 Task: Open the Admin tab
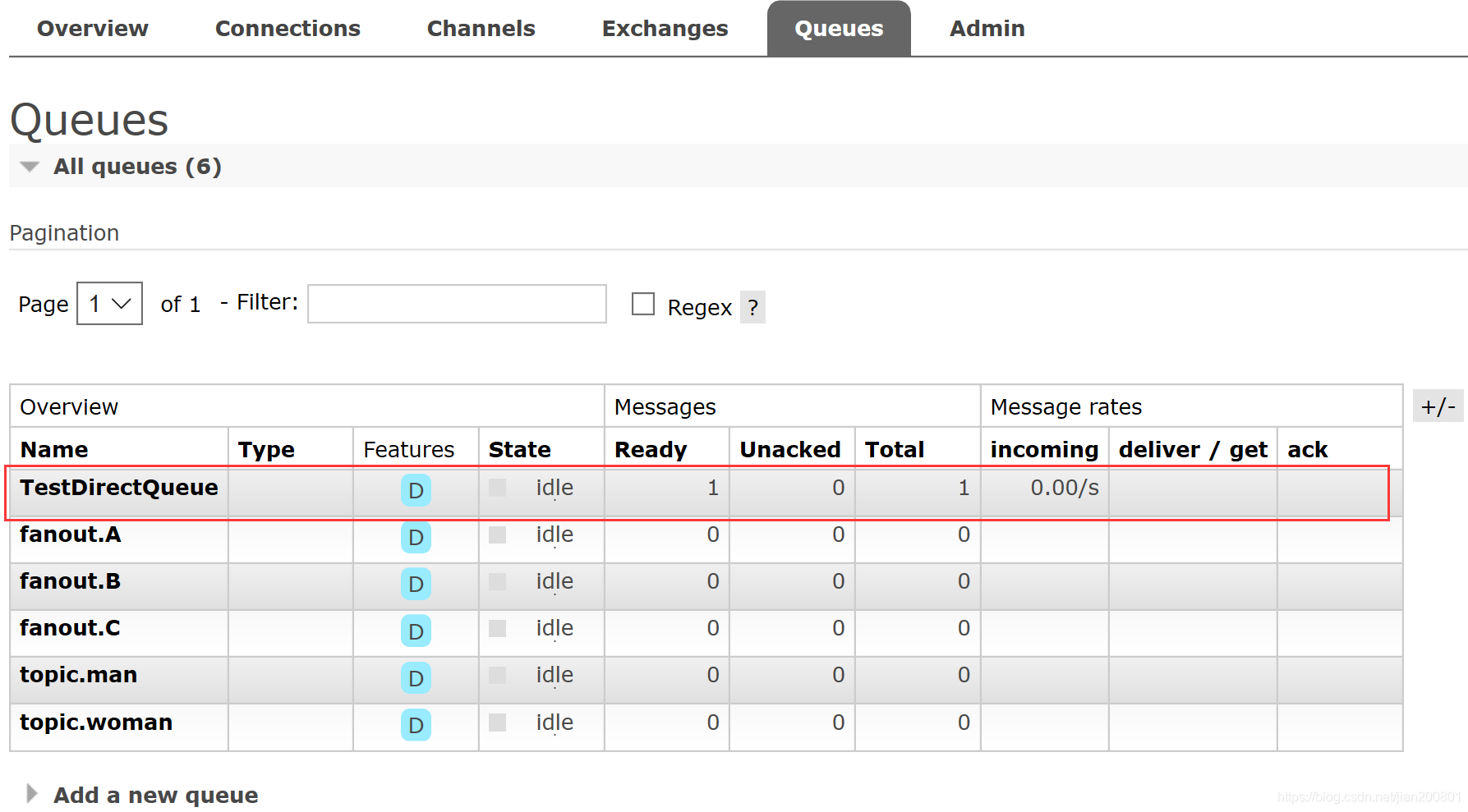[987, 29]
